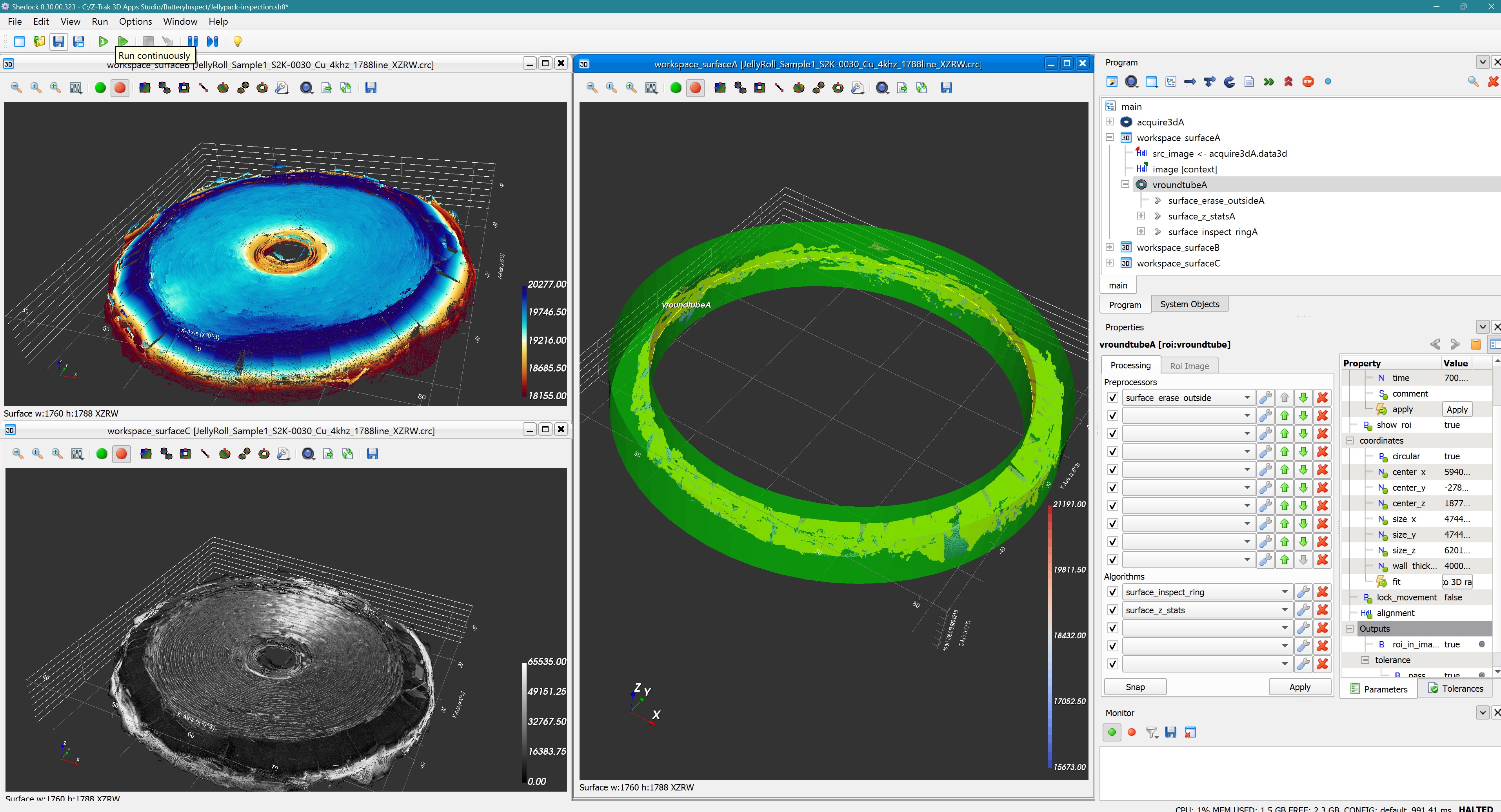
Task: Open the surface_inspect_ring algorithm dropdown
Action: tap(1284, 592)
